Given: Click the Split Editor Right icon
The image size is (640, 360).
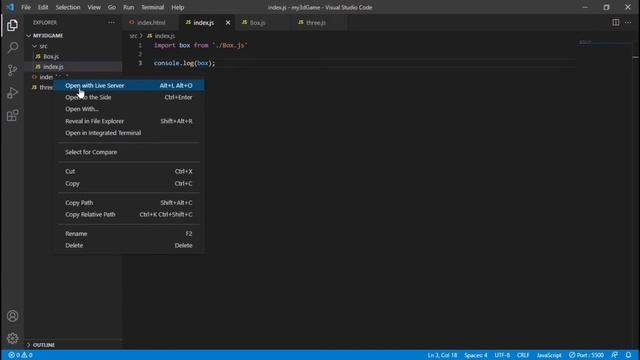Looking at the screenshot, I should click(x=616, y=22).
